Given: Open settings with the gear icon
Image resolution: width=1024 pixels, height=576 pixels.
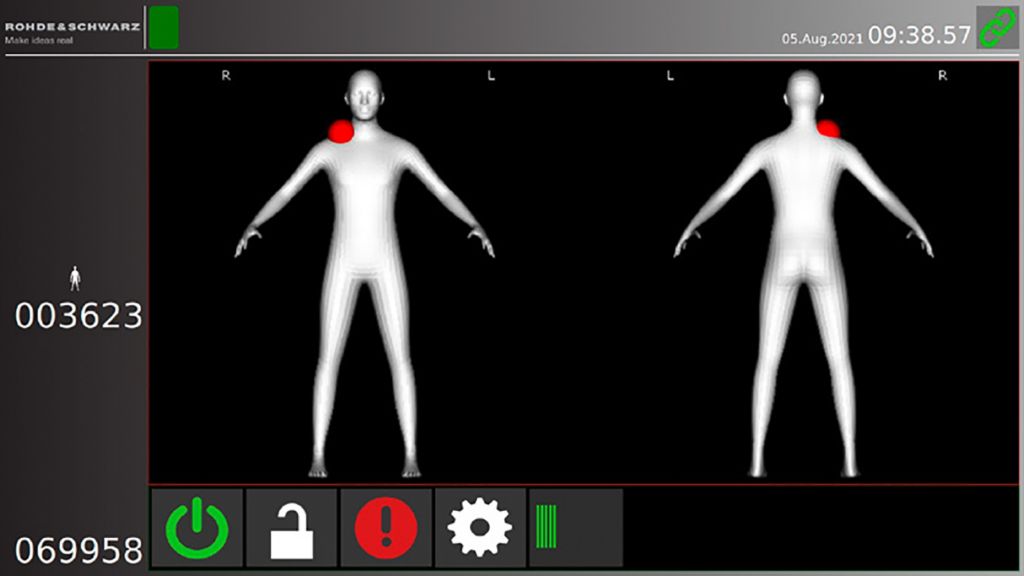Looking at the screenshot, I should coord(479,528).
